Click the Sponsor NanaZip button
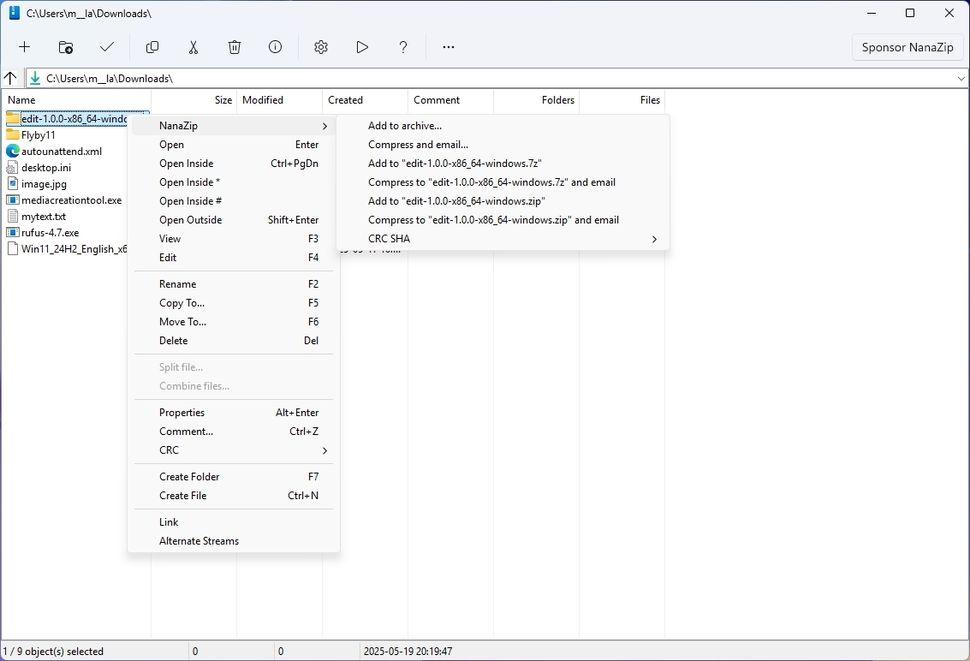 click(906, 47)
